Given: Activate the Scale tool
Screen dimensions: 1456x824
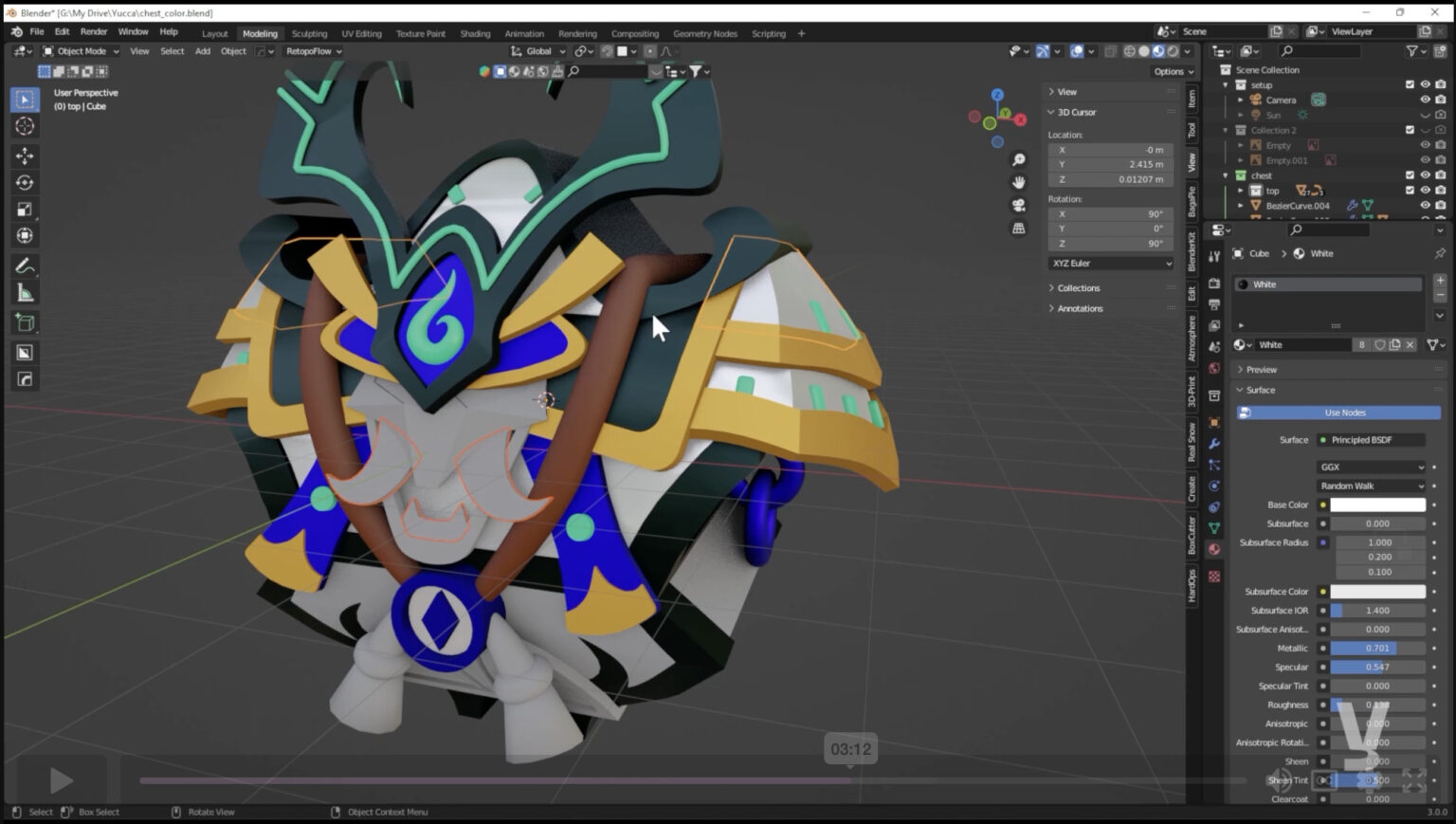Looking at the screenshot, I should [25, 209].
